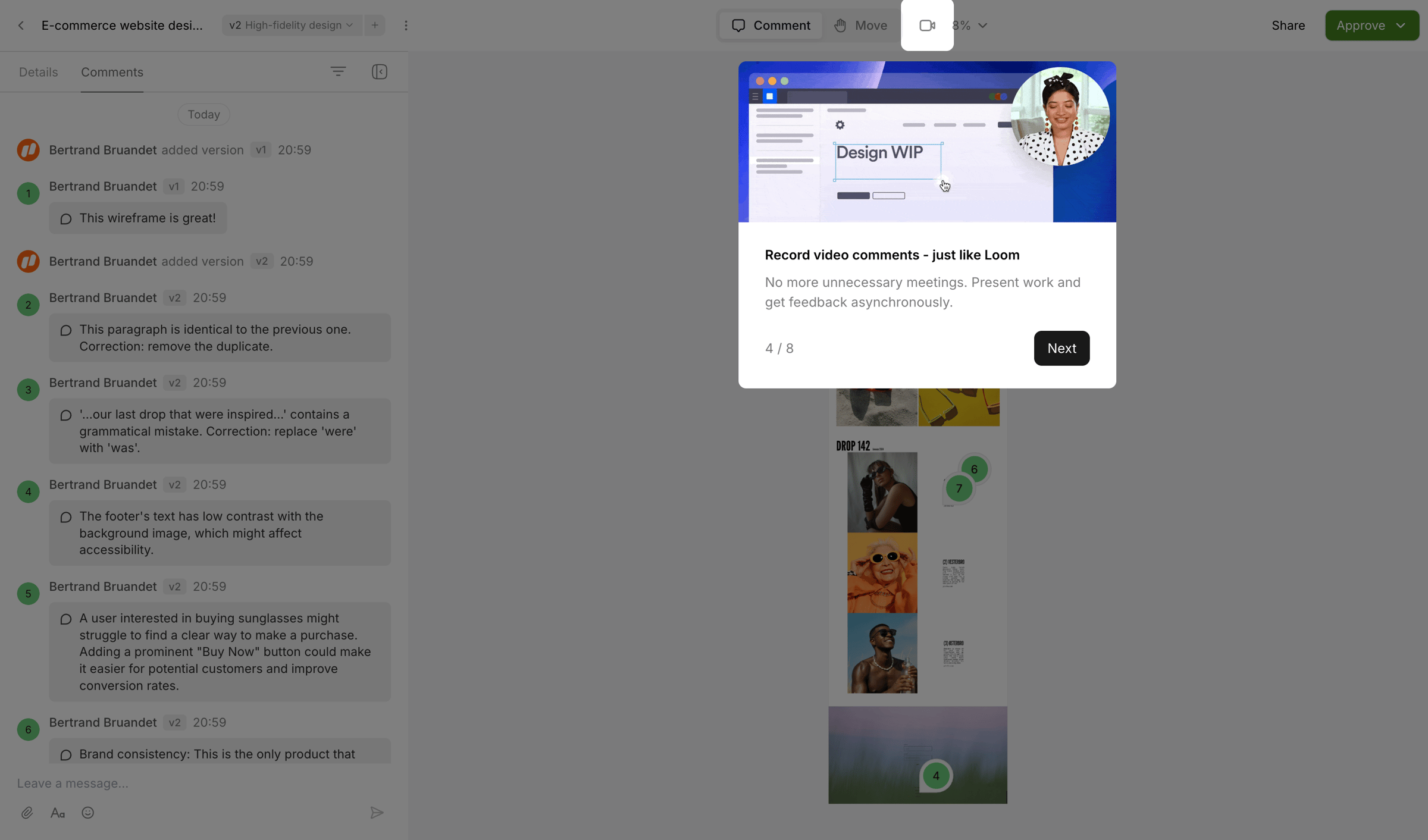Select the Comment tool
1428x840 pixels.
(771, 26)
